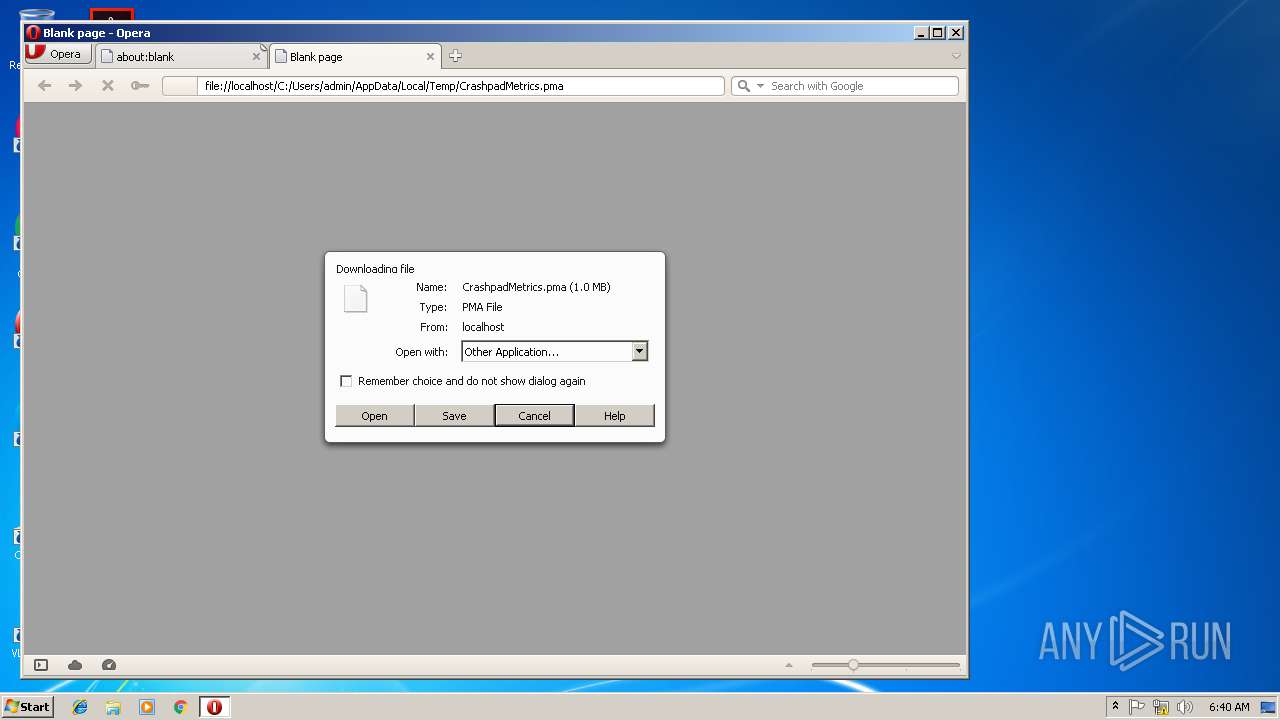The height and width of the screenshot is (720, 1280).
Task: Select the Blank page tab
Action: pos(354,57)
